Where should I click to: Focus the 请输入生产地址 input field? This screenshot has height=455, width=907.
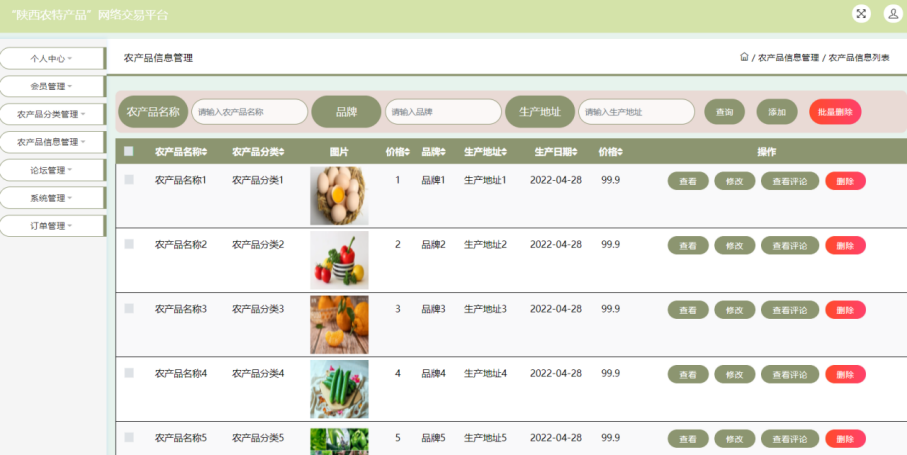636,112
